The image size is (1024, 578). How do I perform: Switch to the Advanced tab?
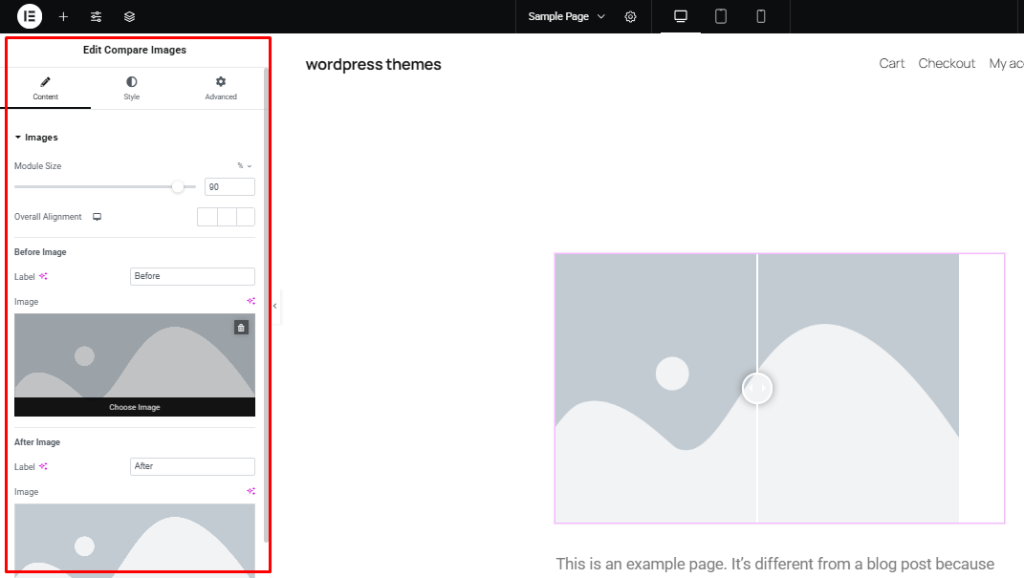pyautogui.click(x=220, y=87)
